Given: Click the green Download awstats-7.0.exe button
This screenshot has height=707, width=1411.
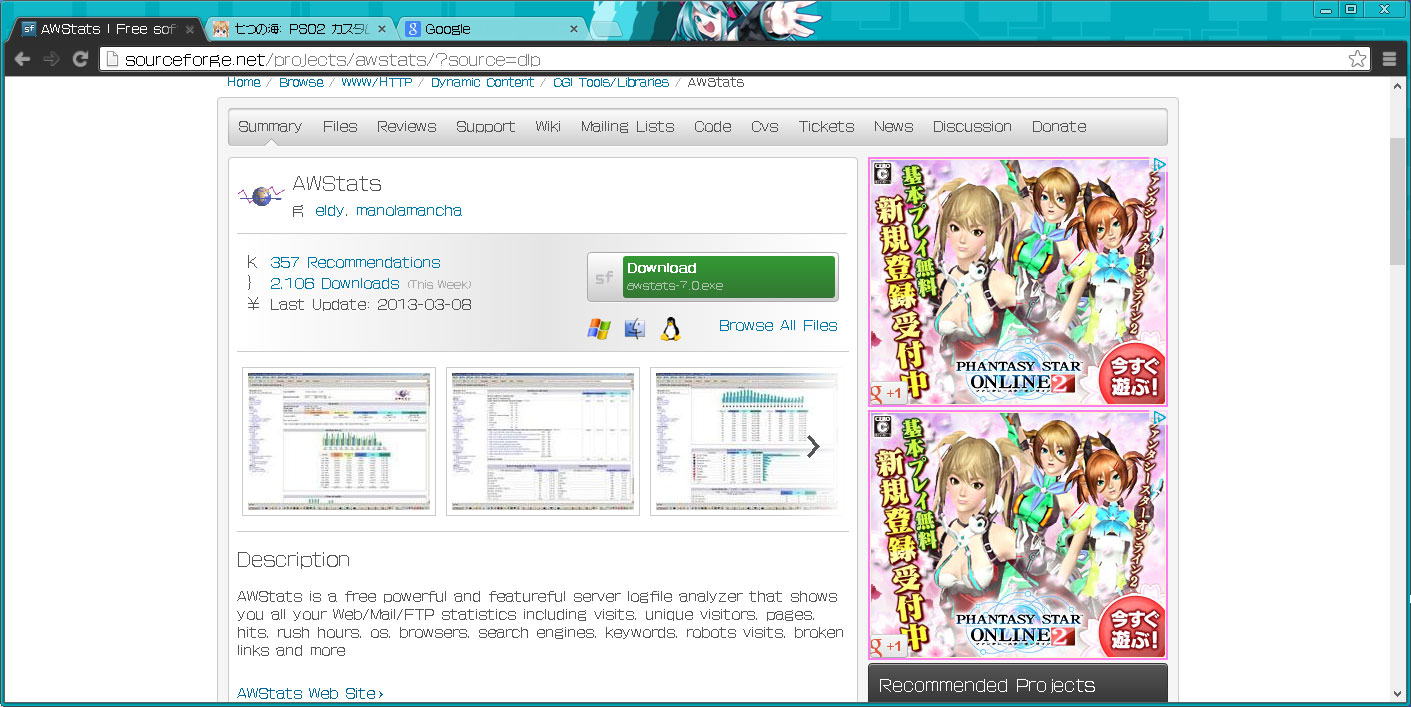Looking at the screenshot, I should 728,277.
